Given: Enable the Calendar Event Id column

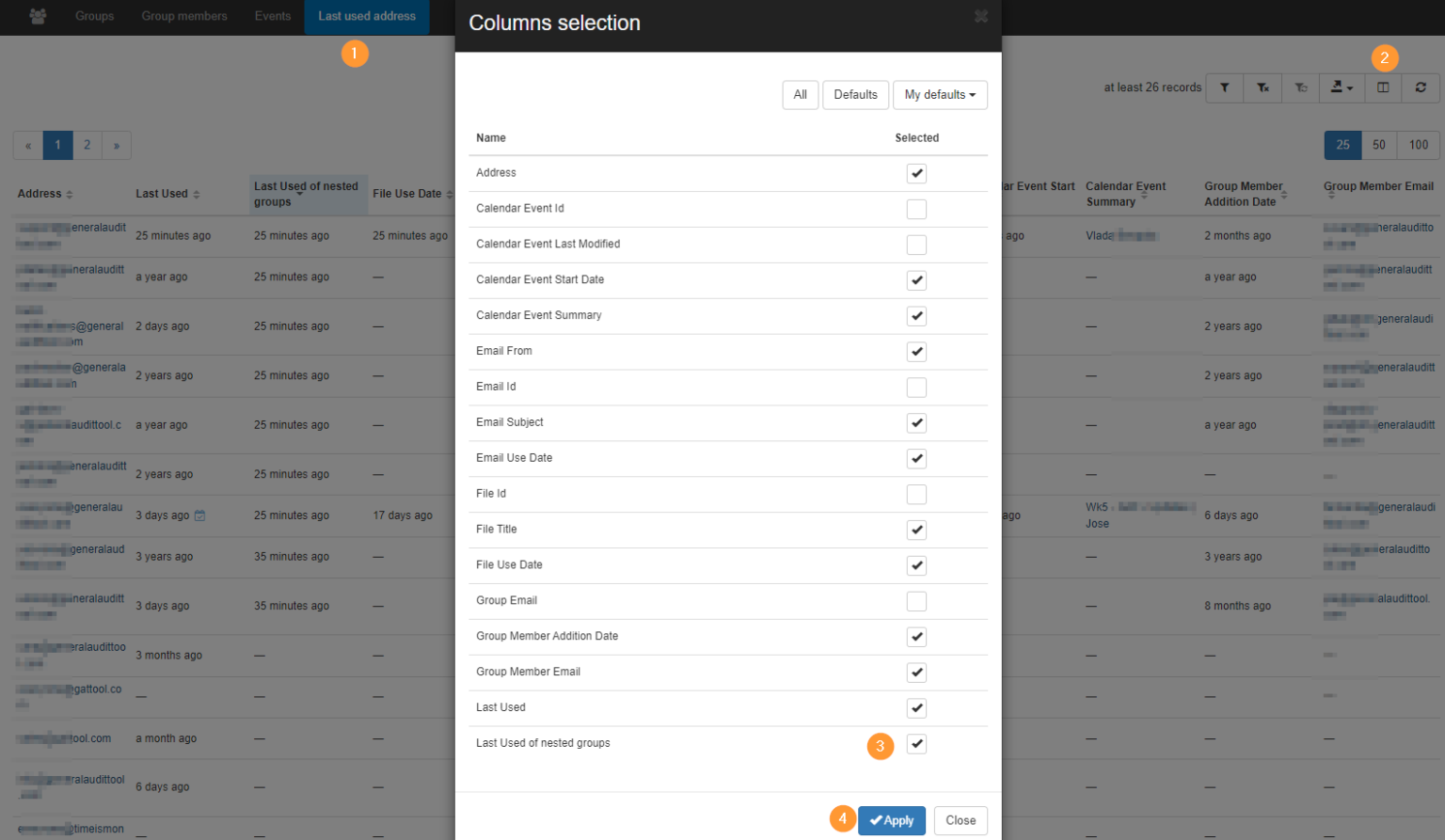Looking at the screenshot, I should click(916, 209).
